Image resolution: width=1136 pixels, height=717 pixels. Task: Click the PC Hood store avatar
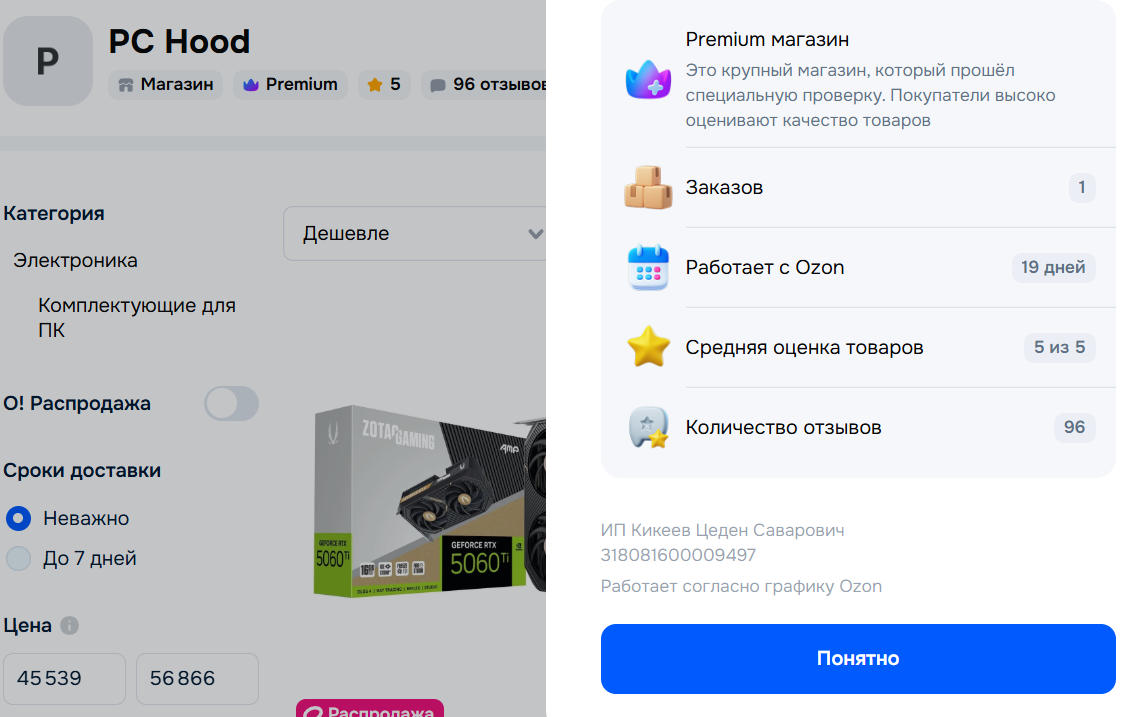48,61
